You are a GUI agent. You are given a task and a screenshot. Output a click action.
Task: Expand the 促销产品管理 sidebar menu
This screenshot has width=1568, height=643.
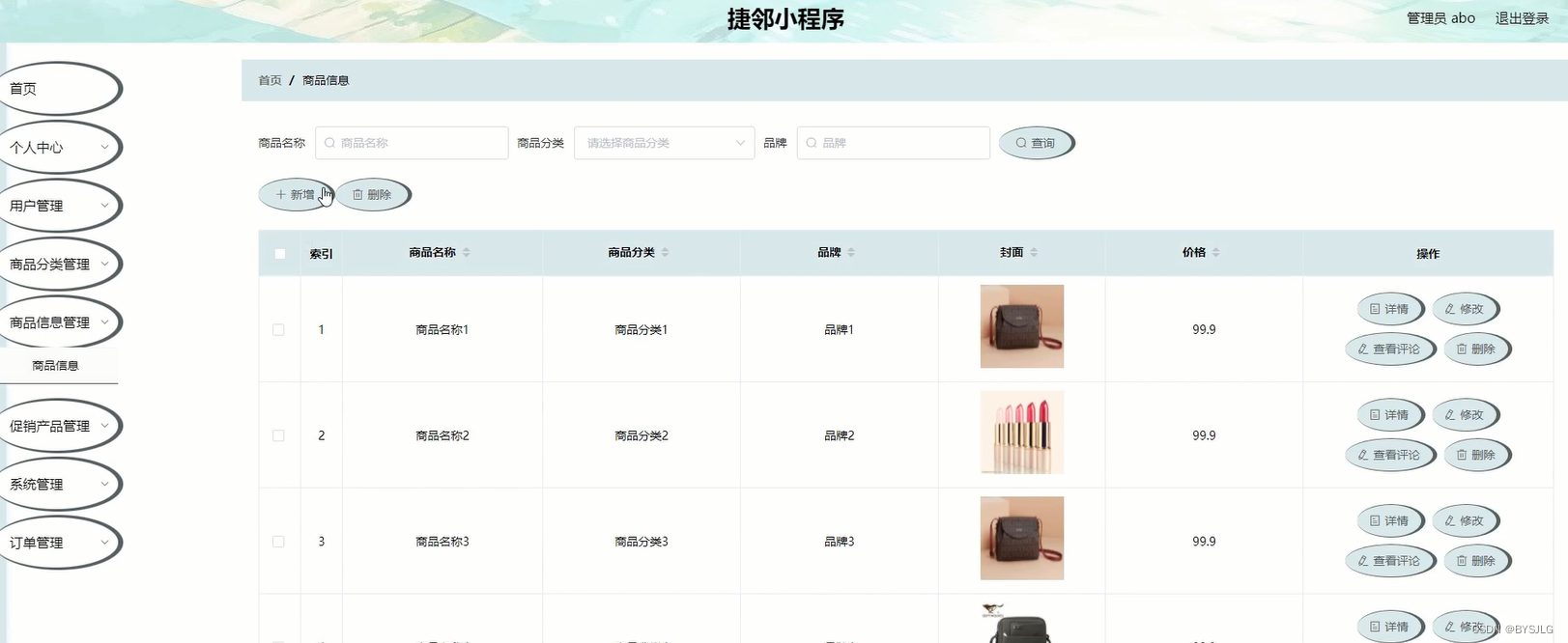click(60, 426)
